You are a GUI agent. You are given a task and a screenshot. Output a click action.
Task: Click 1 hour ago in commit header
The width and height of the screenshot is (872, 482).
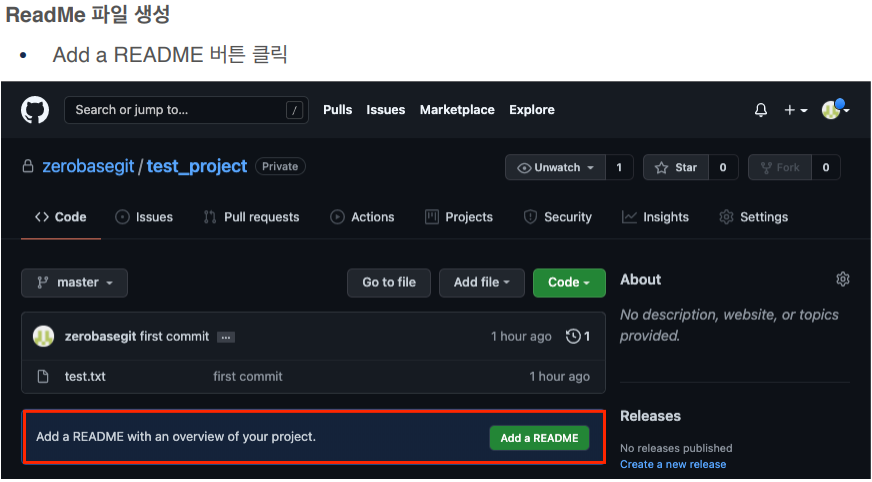521,336
